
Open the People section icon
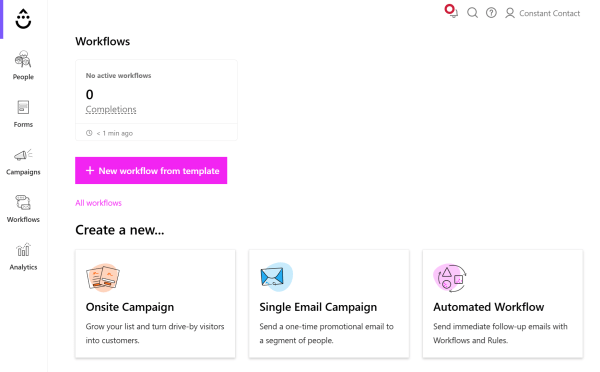click(x=23, y=59)
